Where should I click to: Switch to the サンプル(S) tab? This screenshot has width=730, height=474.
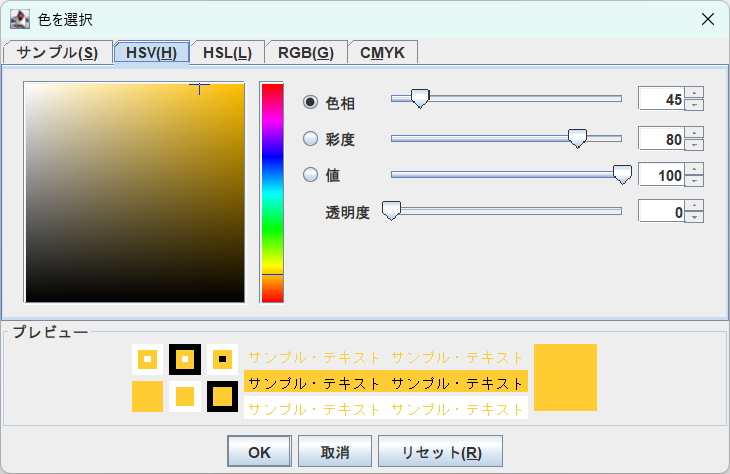pos(57,52)
